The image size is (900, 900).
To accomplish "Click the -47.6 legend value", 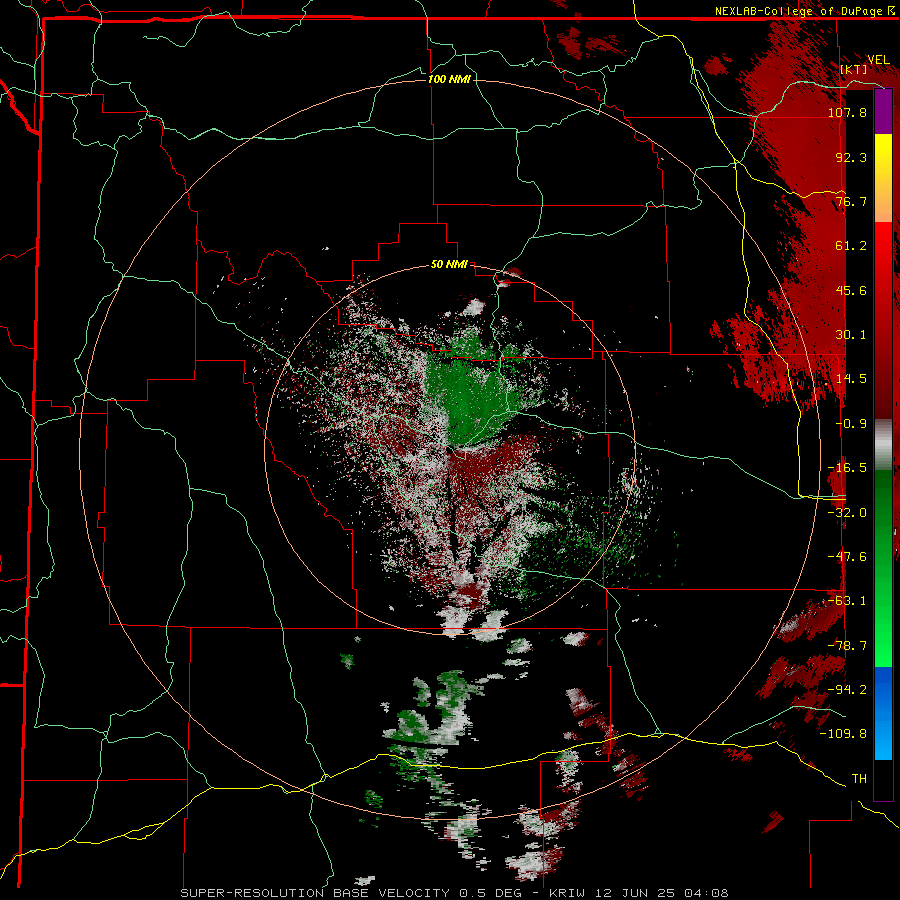I will coord(847,557).
